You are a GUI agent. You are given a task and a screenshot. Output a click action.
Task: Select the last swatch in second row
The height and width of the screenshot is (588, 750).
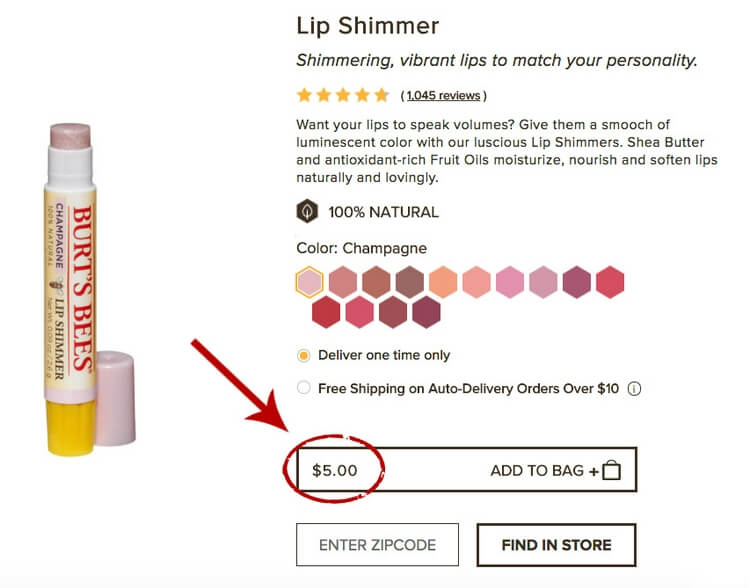point(426,312)
